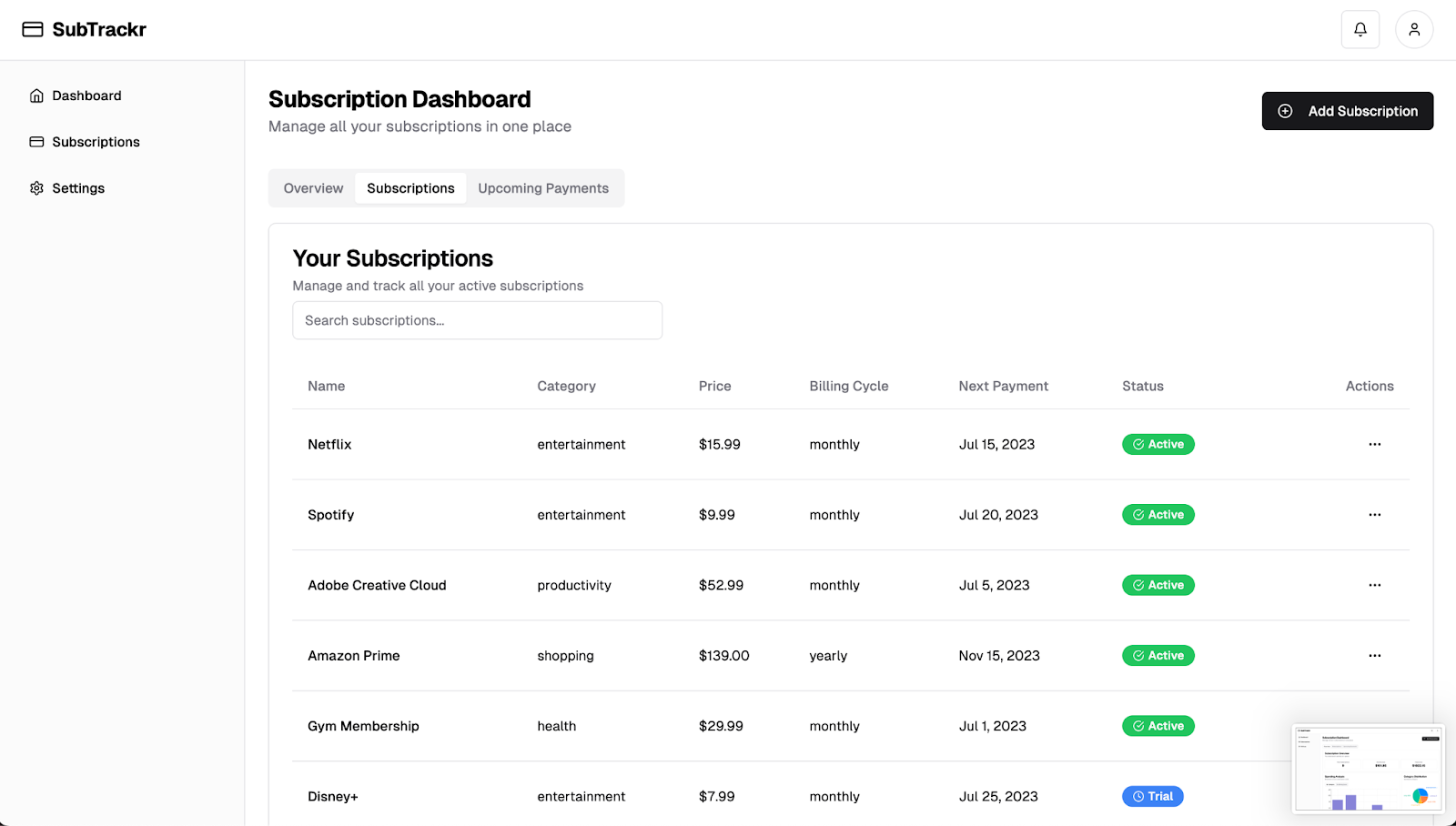Select the Spotify name cell
This screenshot has height=826, width=1456.
[330, 515]
